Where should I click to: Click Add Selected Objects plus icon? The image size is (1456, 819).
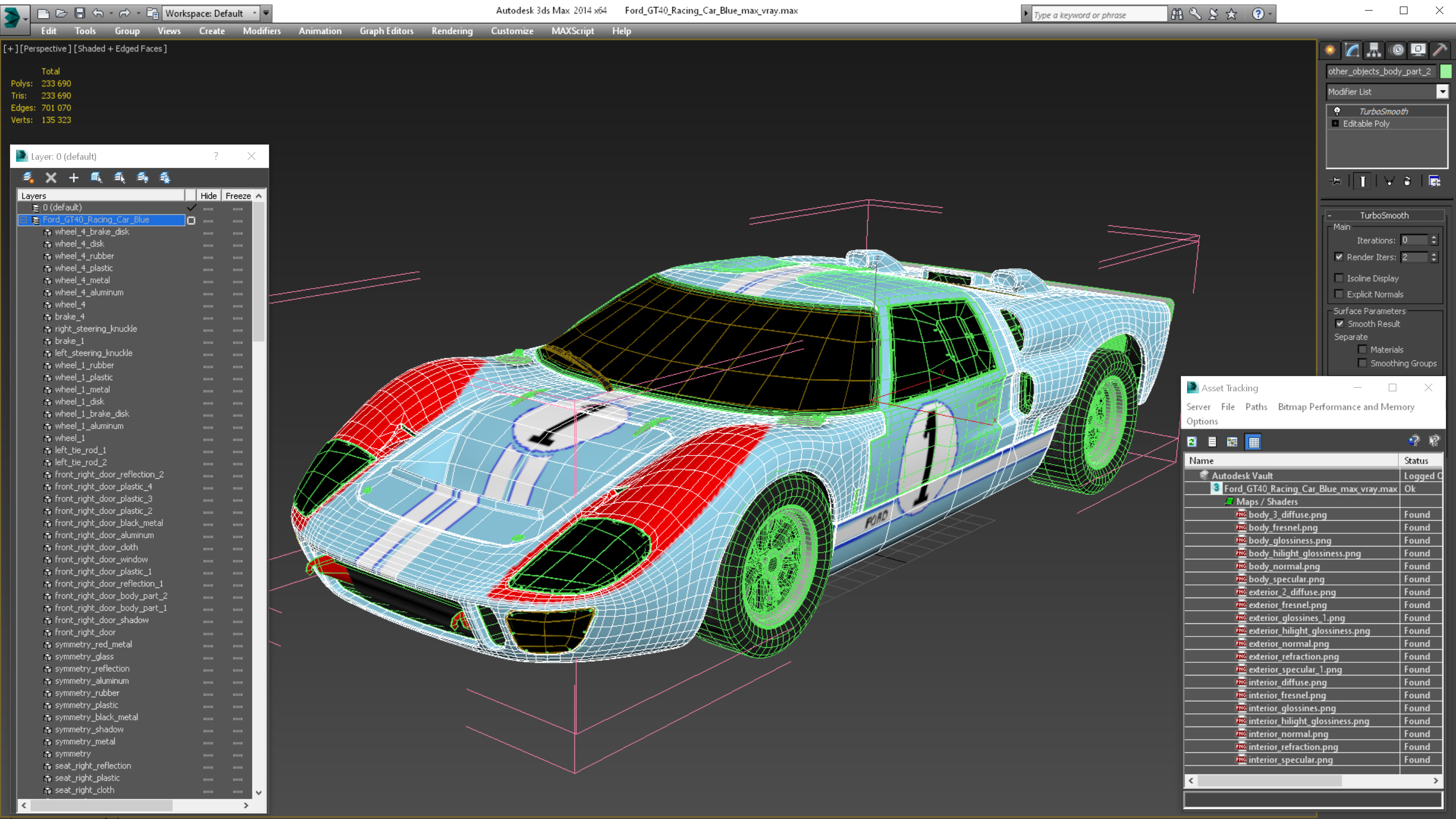pos(73,177)
